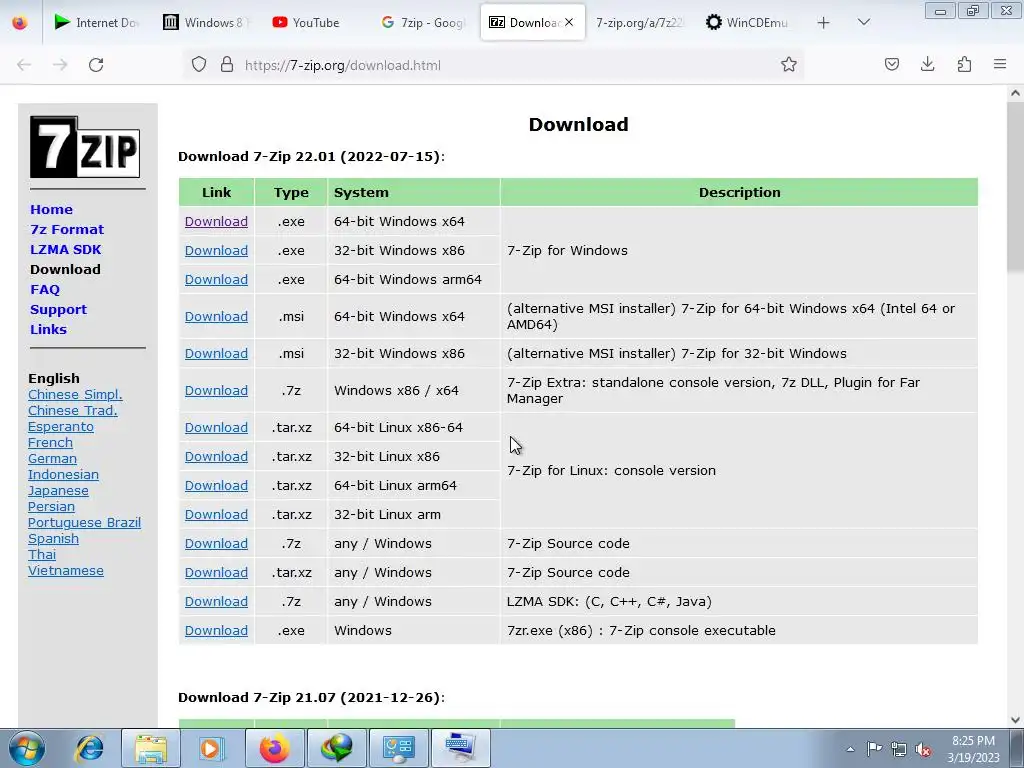Image resolution: width=1024 pixels, height=768 pixels.
Task: Open a new tab with the plus button
Action: (x=824, y=23)
